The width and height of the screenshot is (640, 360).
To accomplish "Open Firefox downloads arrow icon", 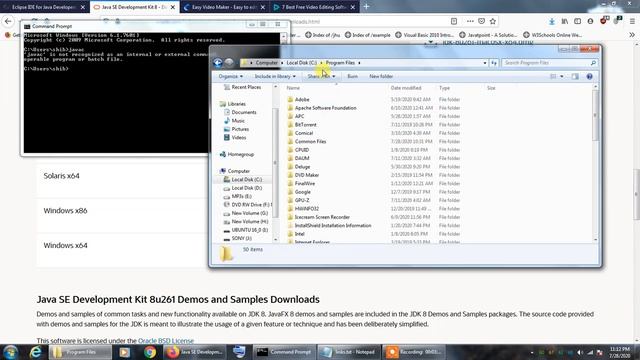I will tap(551, 21).
